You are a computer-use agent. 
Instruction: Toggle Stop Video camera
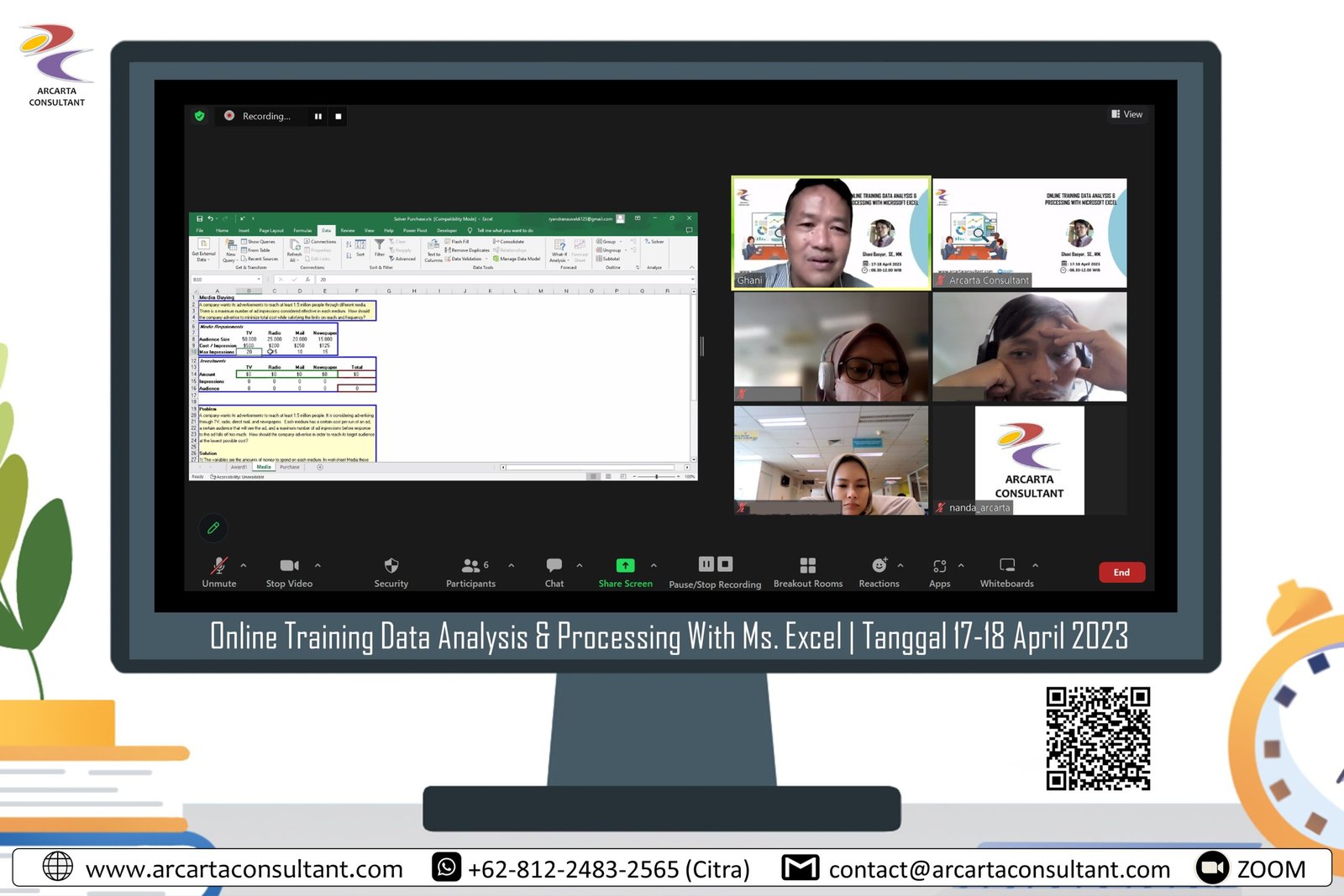[289, 566]
